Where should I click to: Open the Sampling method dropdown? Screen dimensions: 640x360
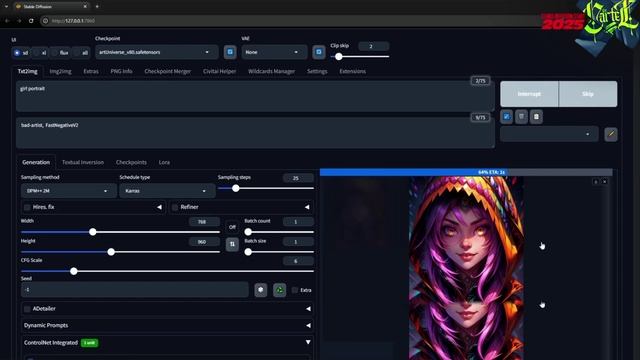pyautogui.click(x=68, y=191)
